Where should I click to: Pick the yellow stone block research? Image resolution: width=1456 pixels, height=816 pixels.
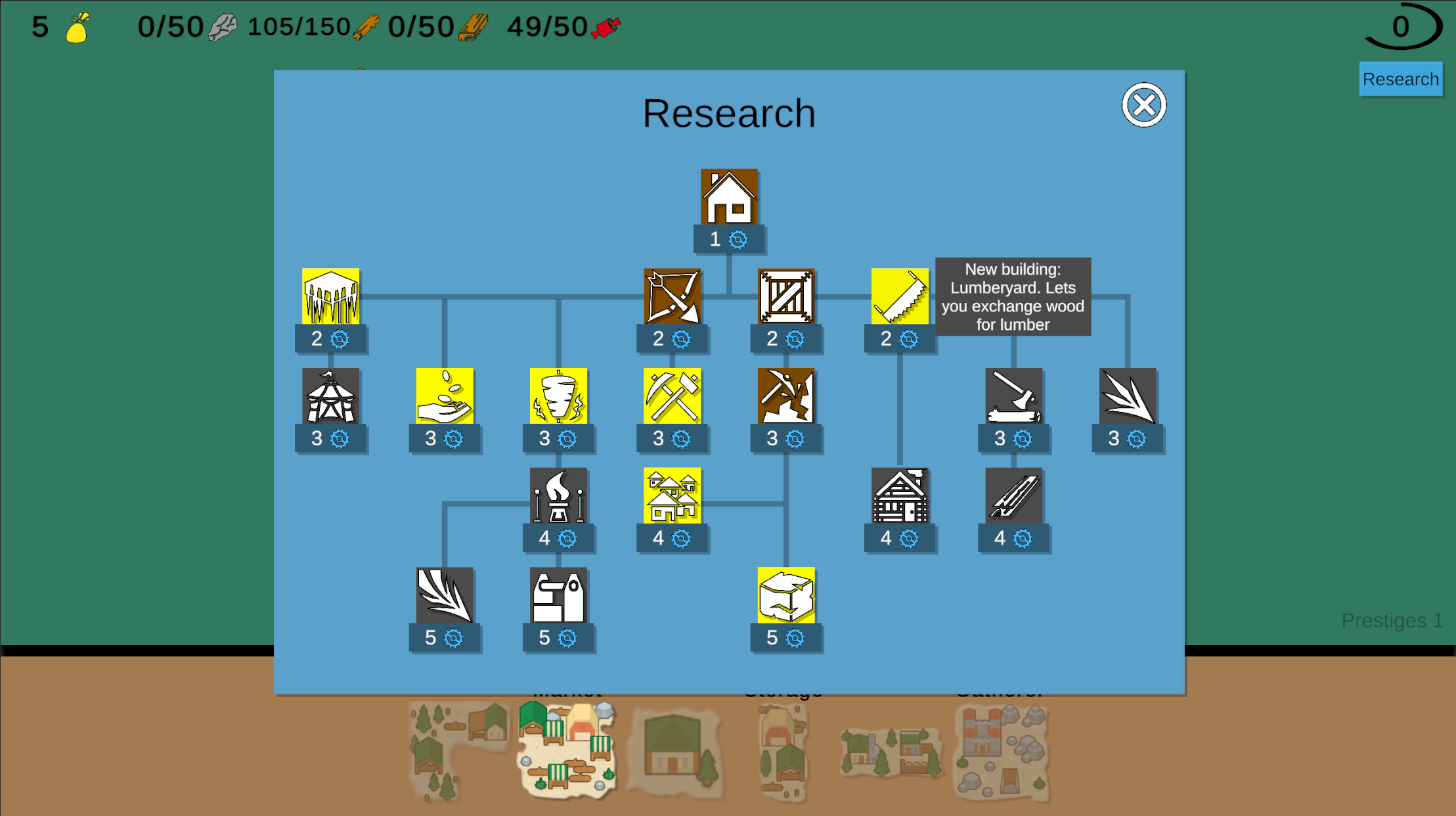pos(786,595)
